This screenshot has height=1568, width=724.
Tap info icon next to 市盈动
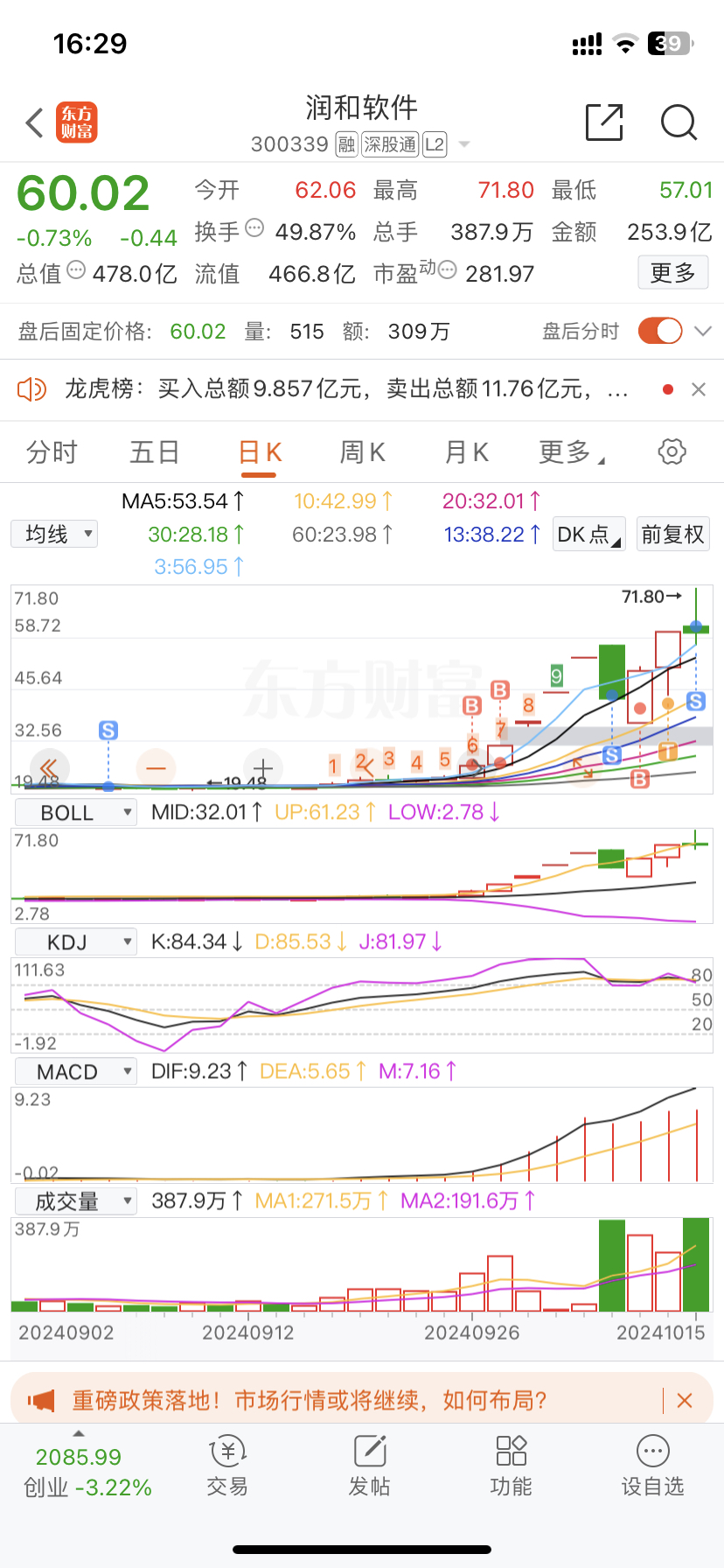point(448,270)
